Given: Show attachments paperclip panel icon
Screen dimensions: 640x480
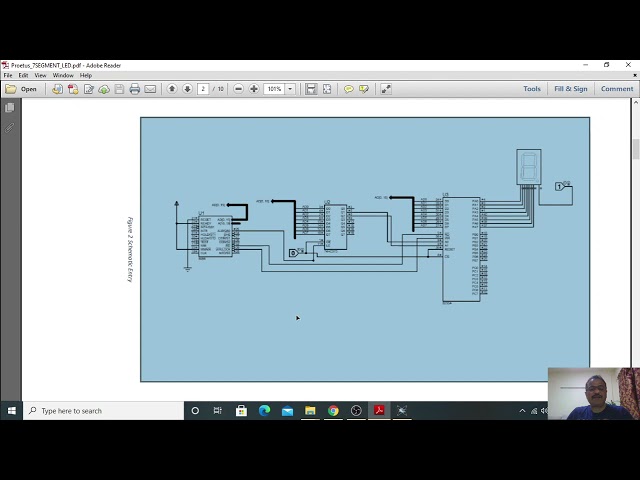Looking at the screenshot, I should 10,128.
